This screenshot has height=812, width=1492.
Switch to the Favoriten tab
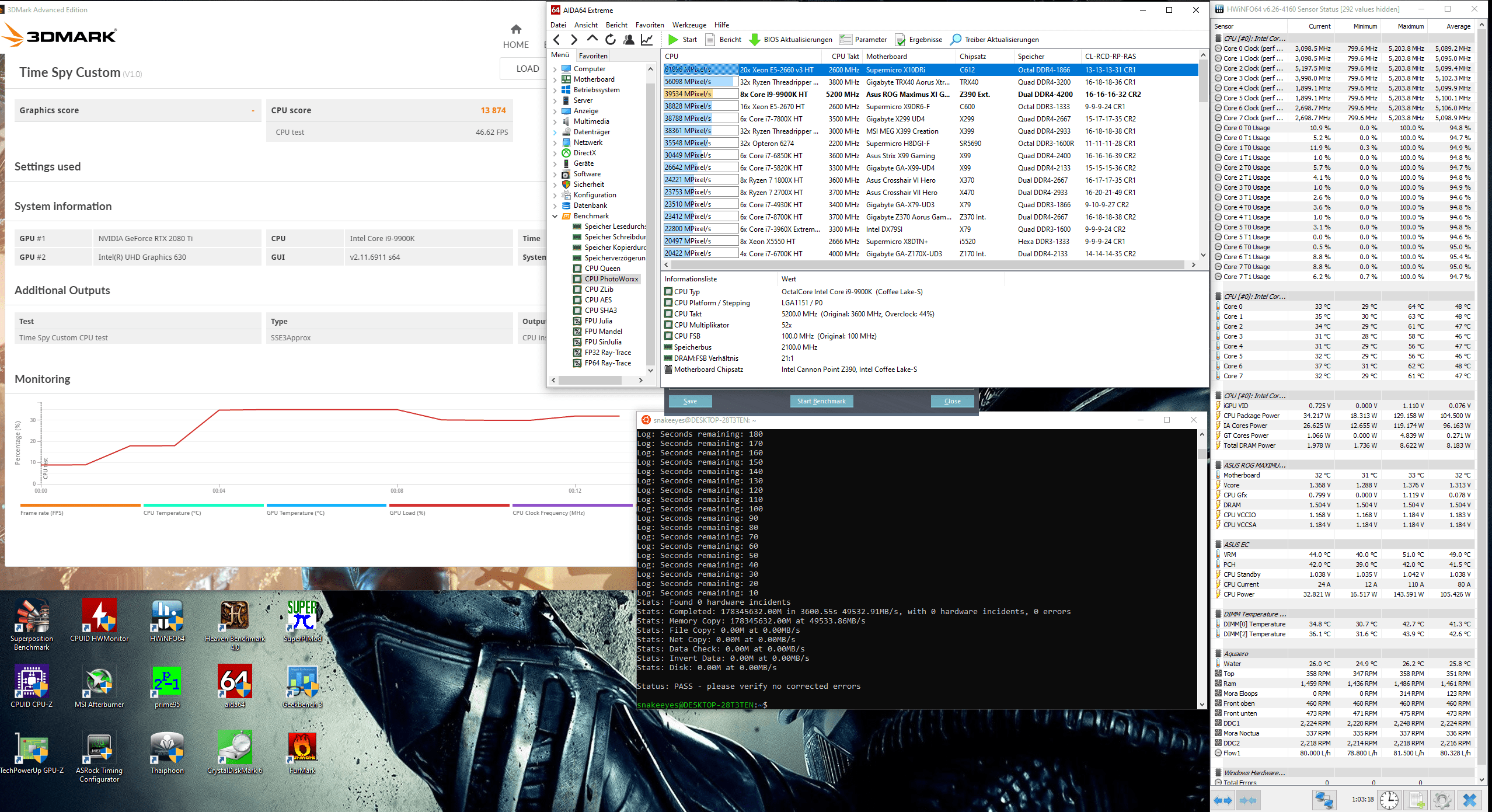click(x=593, y=56)
